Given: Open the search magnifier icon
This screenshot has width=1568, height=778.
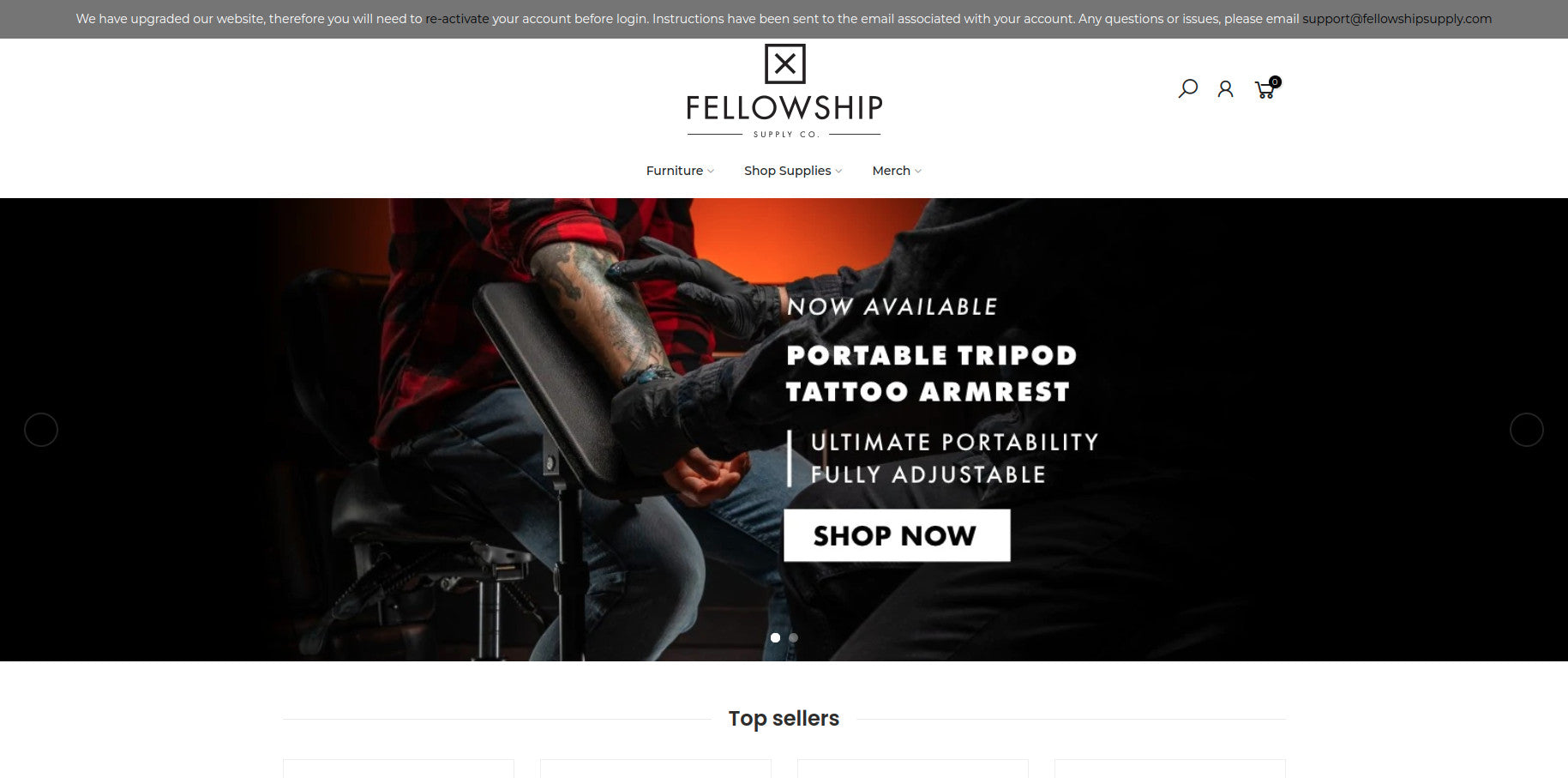Looking at the screenshot, I should click(1187, 88).
